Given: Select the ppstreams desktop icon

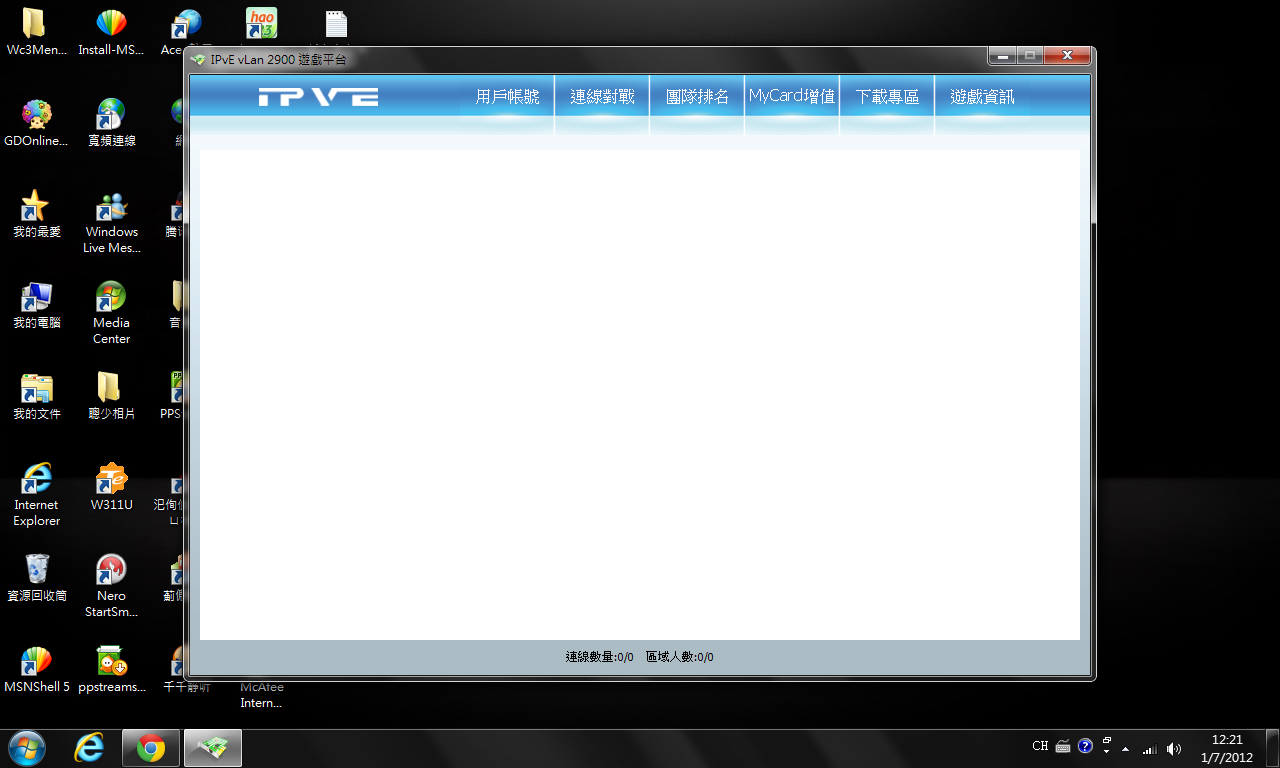Looking at the screenshot, I should click(111, 669).
